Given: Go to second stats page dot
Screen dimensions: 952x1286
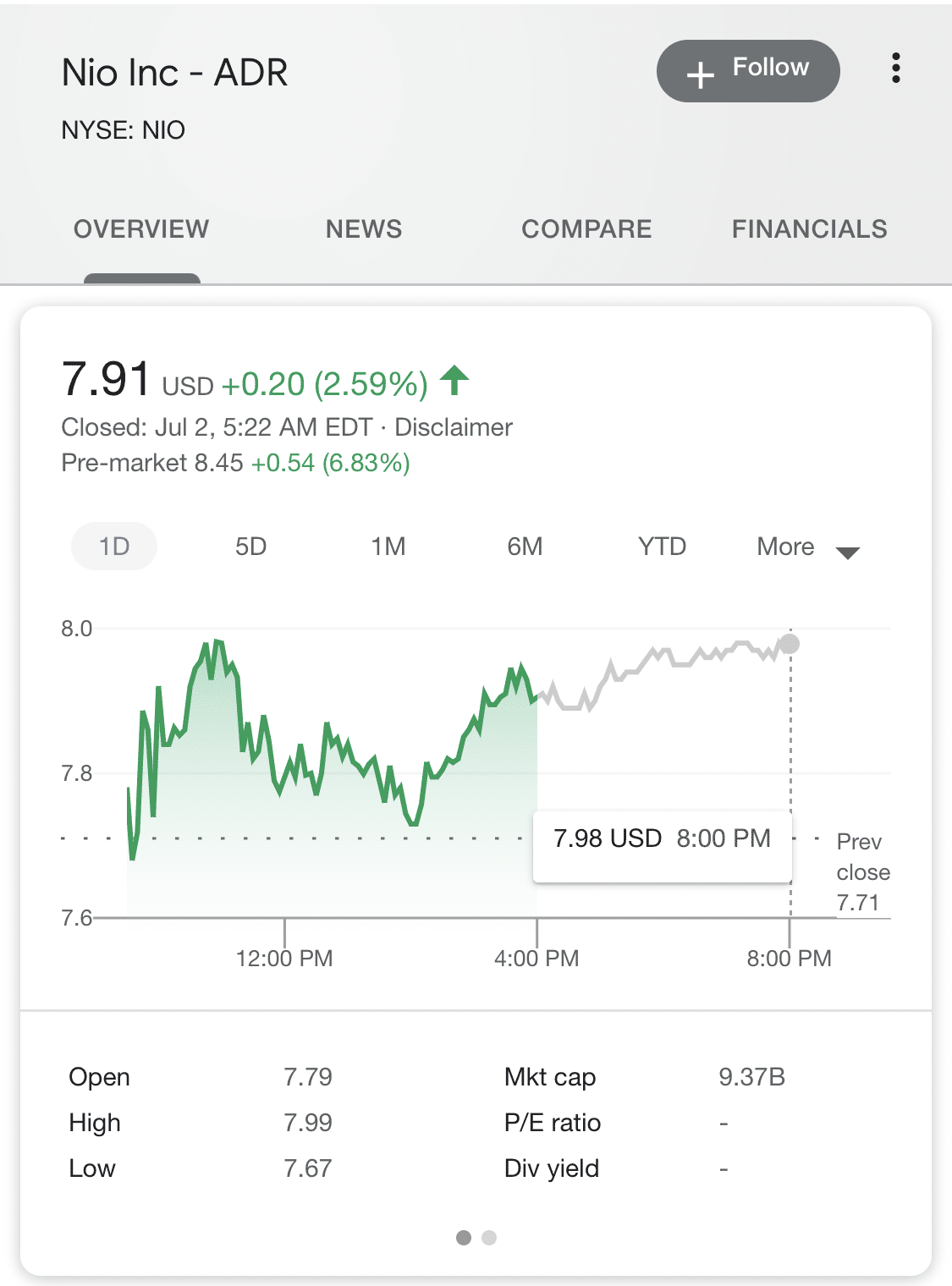Looking at the screenshot, I should pos(489,1238).
